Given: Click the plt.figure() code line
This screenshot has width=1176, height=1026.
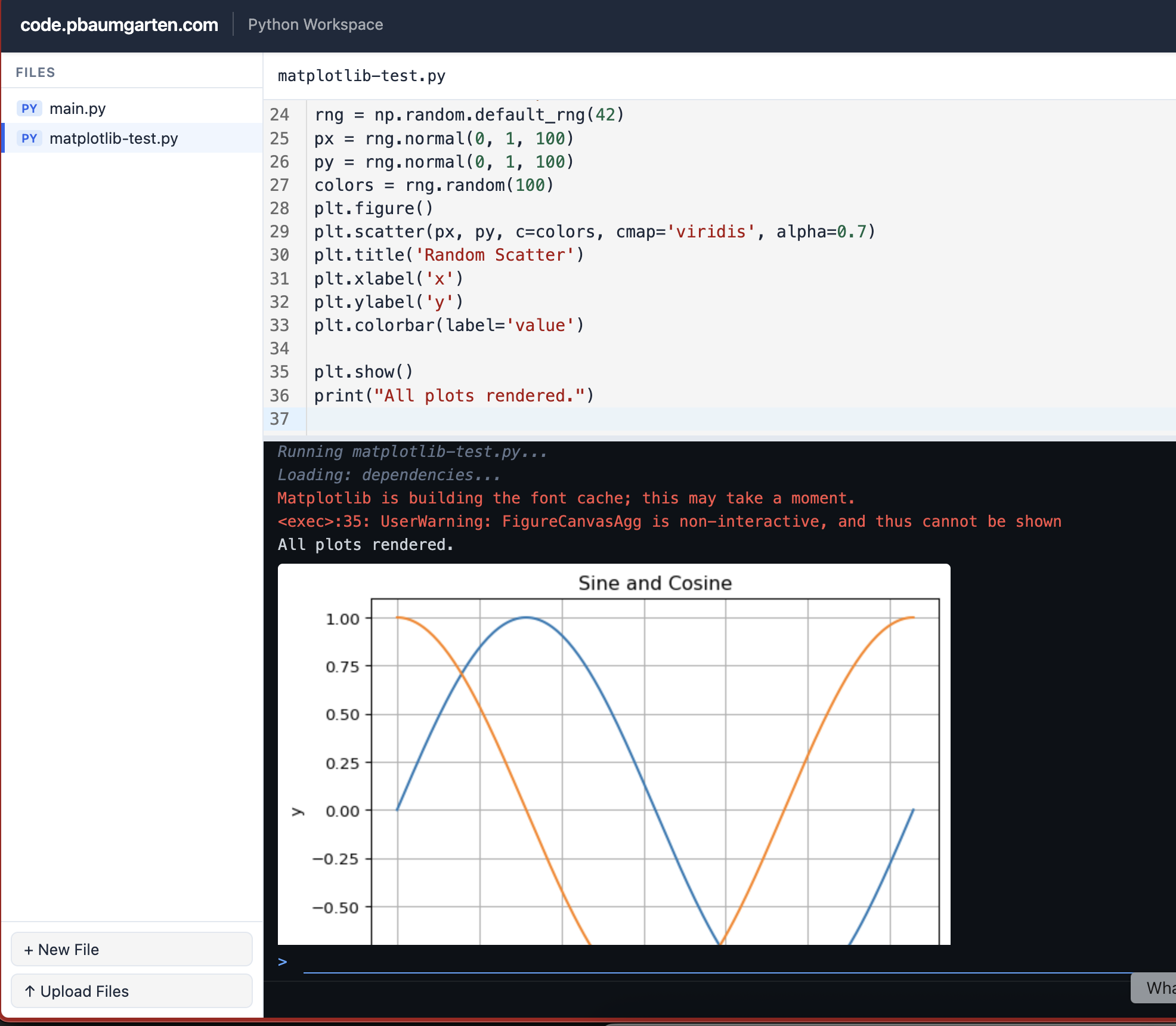Looking at the screenshot, I should 374,209.
